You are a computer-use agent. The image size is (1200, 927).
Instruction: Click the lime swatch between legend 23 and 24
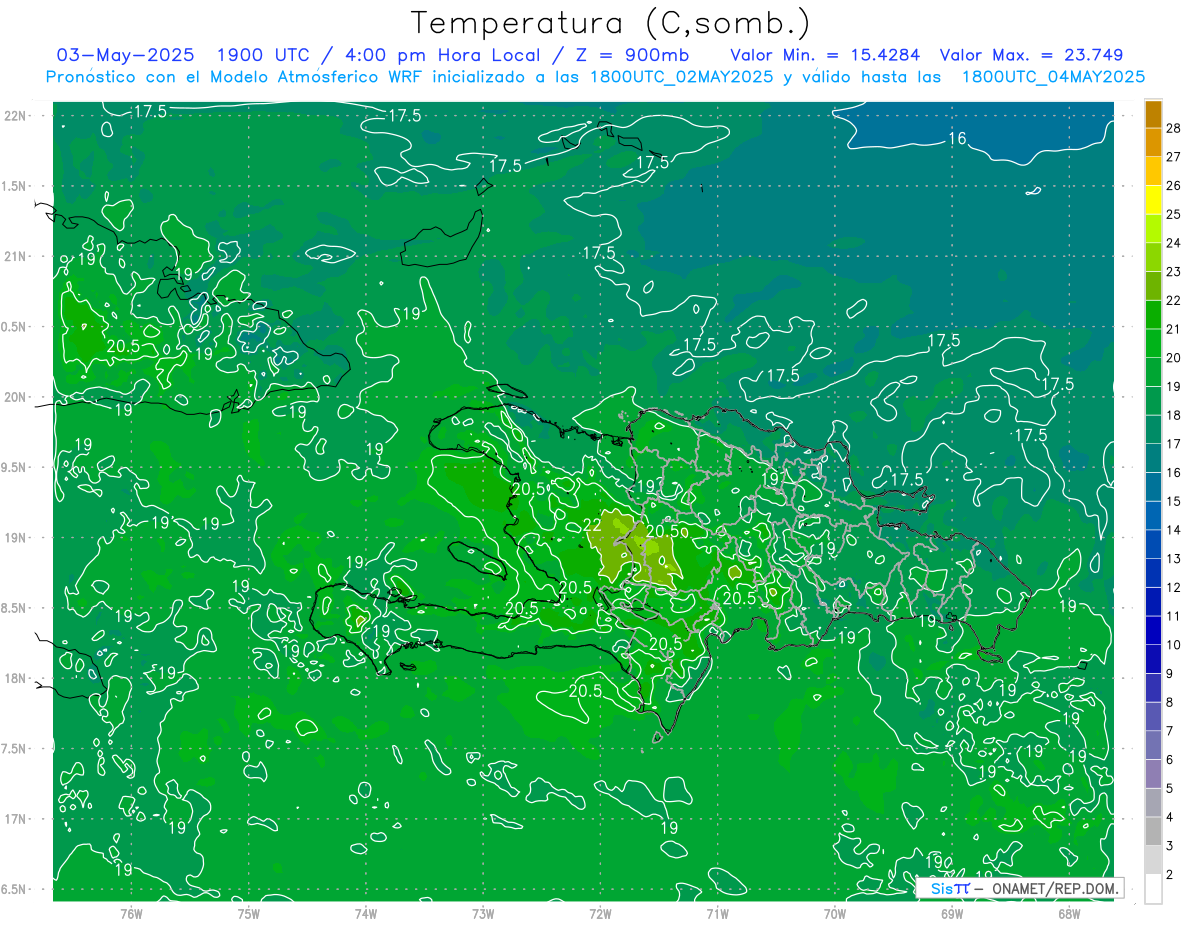pyautogui.click(x=1153, y=257)
